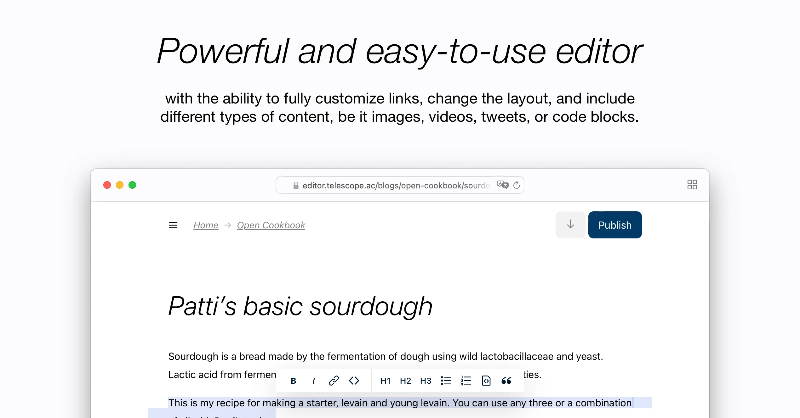Screen dimensions: 800x418
Task: Click the browser address bar URL
Action: click(395, 185)
